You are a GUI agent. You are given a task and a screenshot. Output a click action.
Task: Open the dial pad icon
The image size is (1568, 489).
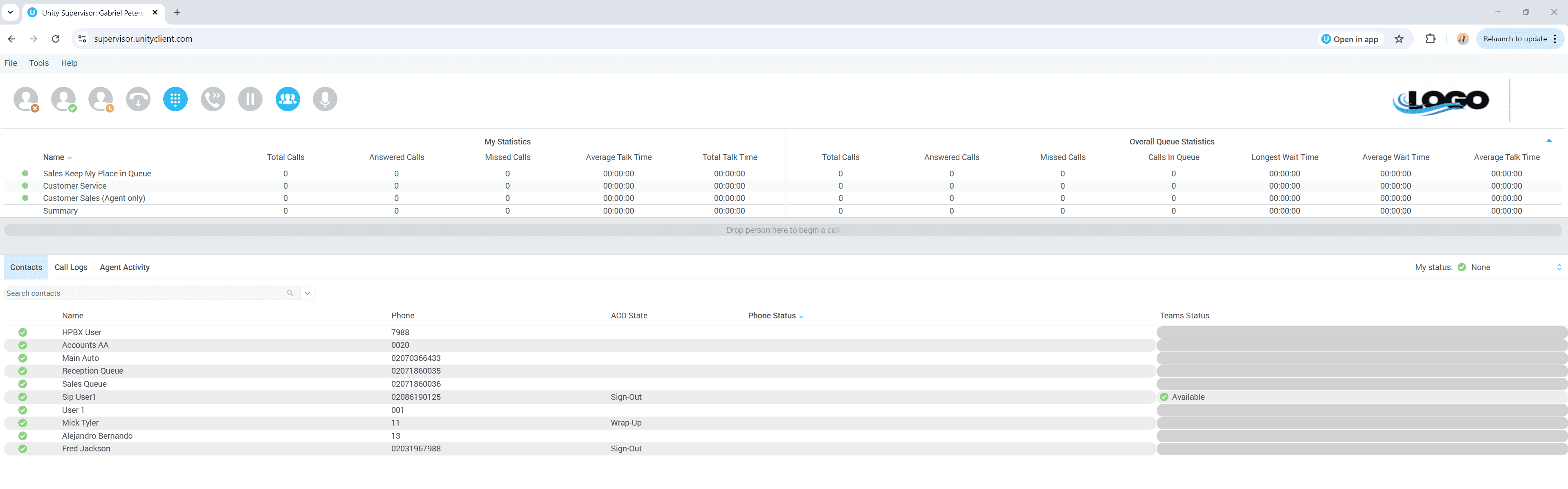click(x=175, y=99)
